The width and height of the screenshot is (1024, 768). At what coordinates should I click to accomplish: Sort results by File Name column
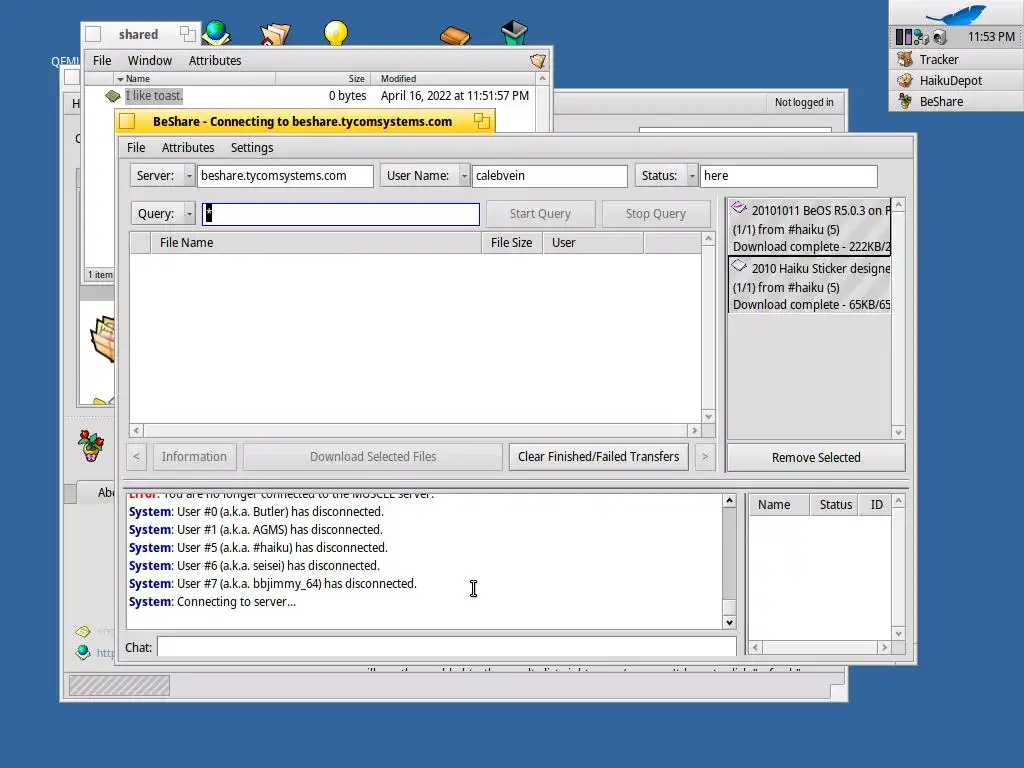[316, 242]
